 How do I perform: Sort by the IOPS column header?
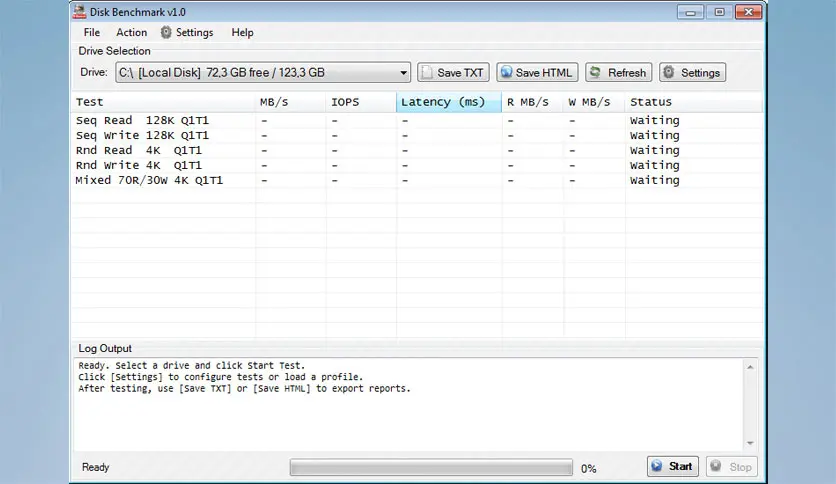pyautogui.click(x=361, y=102)
